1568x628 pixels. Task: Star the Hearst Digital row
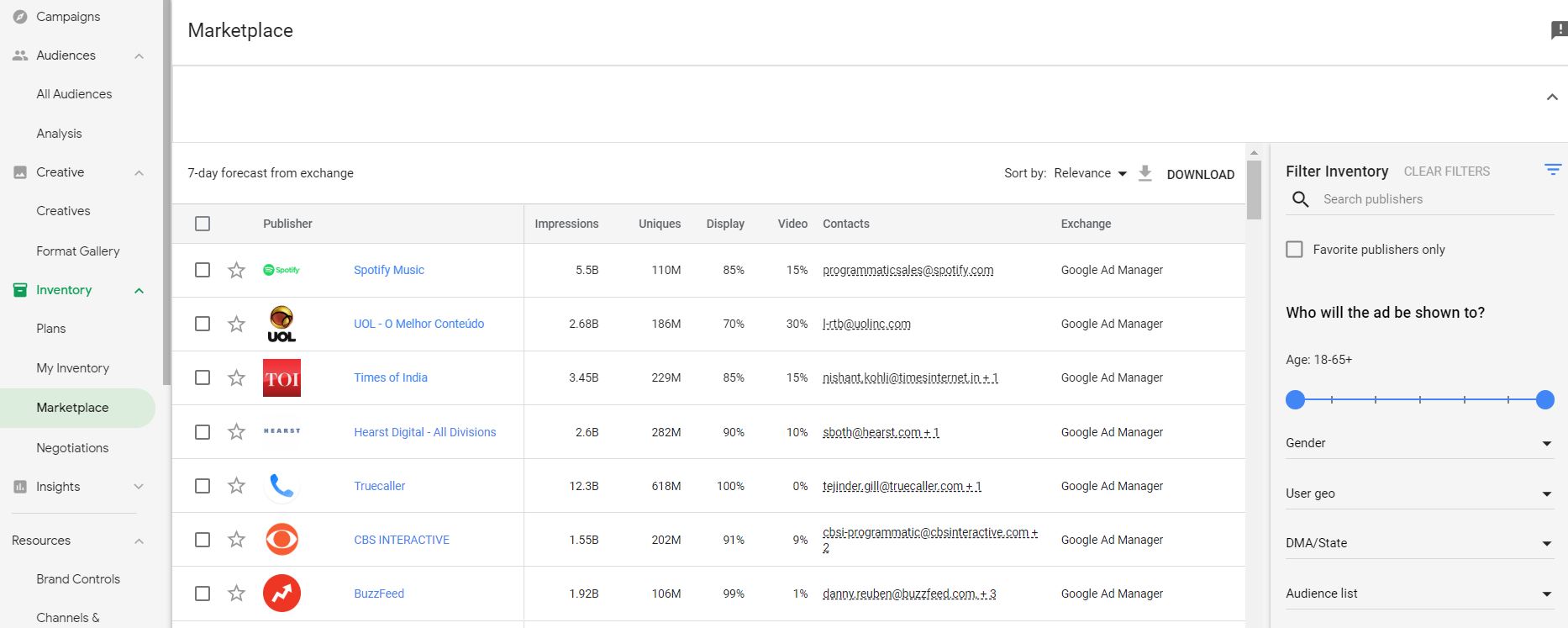(x=237, y=431)
